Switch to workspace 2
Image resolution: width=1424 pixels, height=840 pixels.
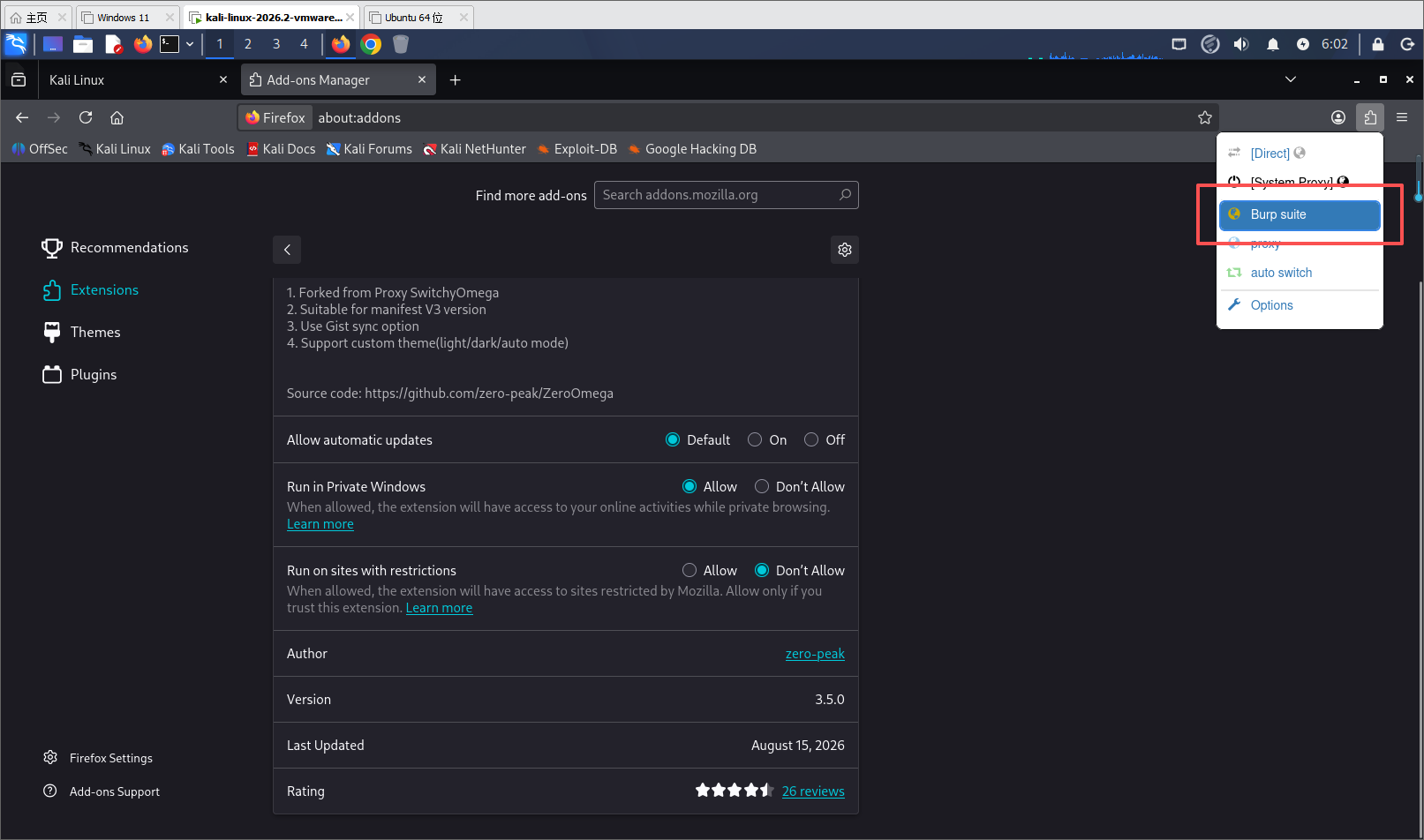pyautogui.click(x=248, y=44)
